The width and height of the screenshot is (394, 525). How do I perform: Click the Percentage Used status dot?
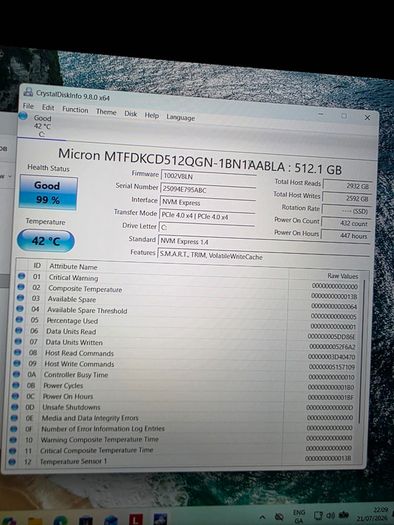click(19, 319)
